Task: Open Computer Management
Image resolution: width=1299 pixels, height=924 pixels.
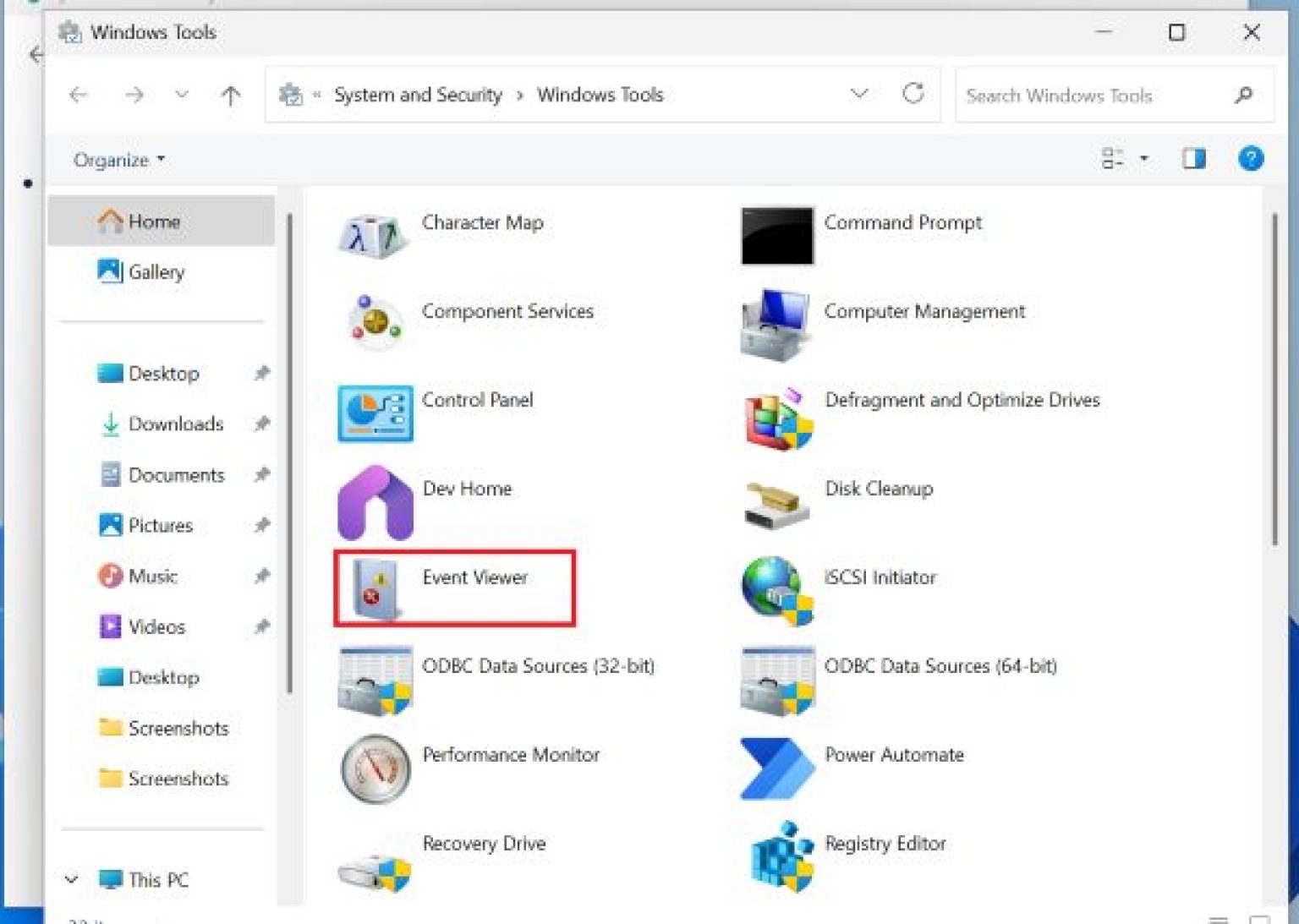Action: (924, 311)
